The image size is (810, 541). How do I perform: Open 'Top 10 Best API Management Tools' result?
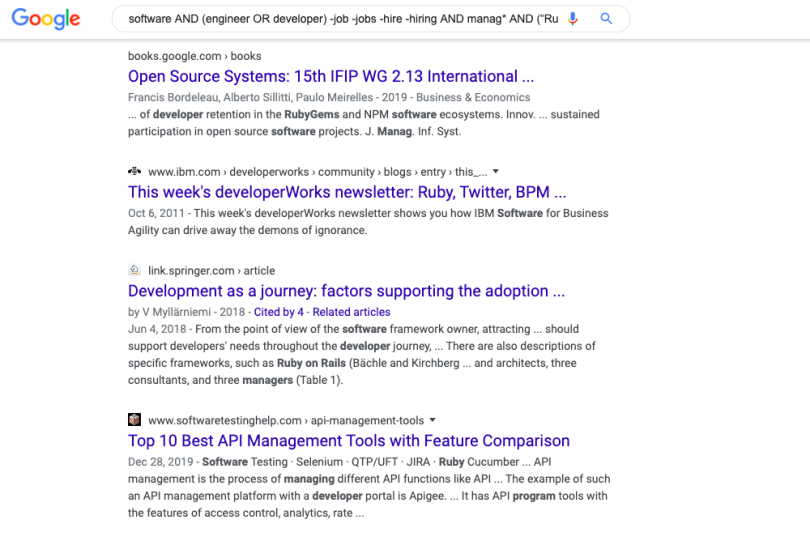click(349, 441)
